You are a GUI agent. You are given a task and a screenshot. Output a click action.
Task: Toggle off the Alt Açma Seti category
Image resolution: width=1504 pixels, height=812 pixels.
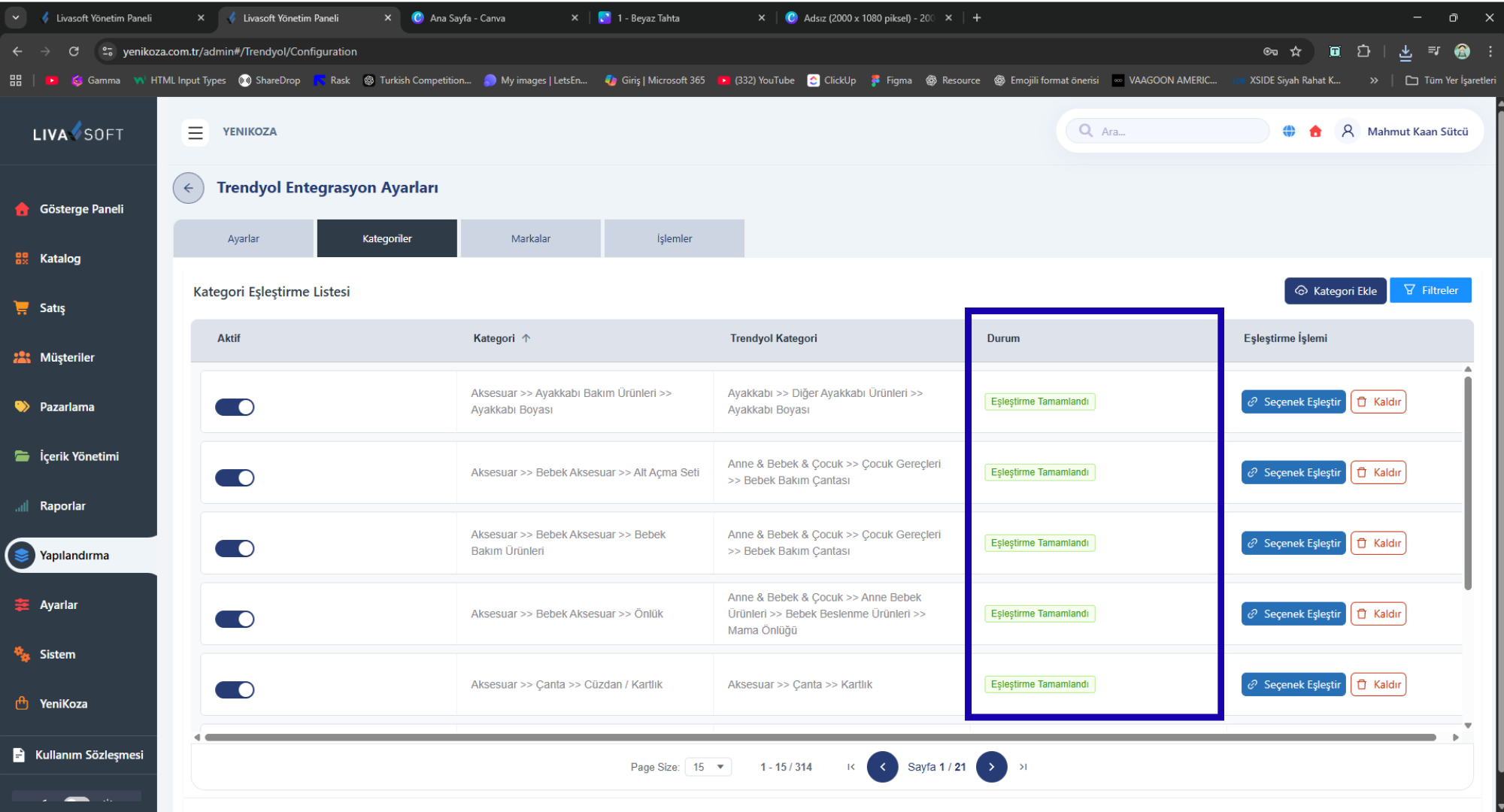[235, 477]
